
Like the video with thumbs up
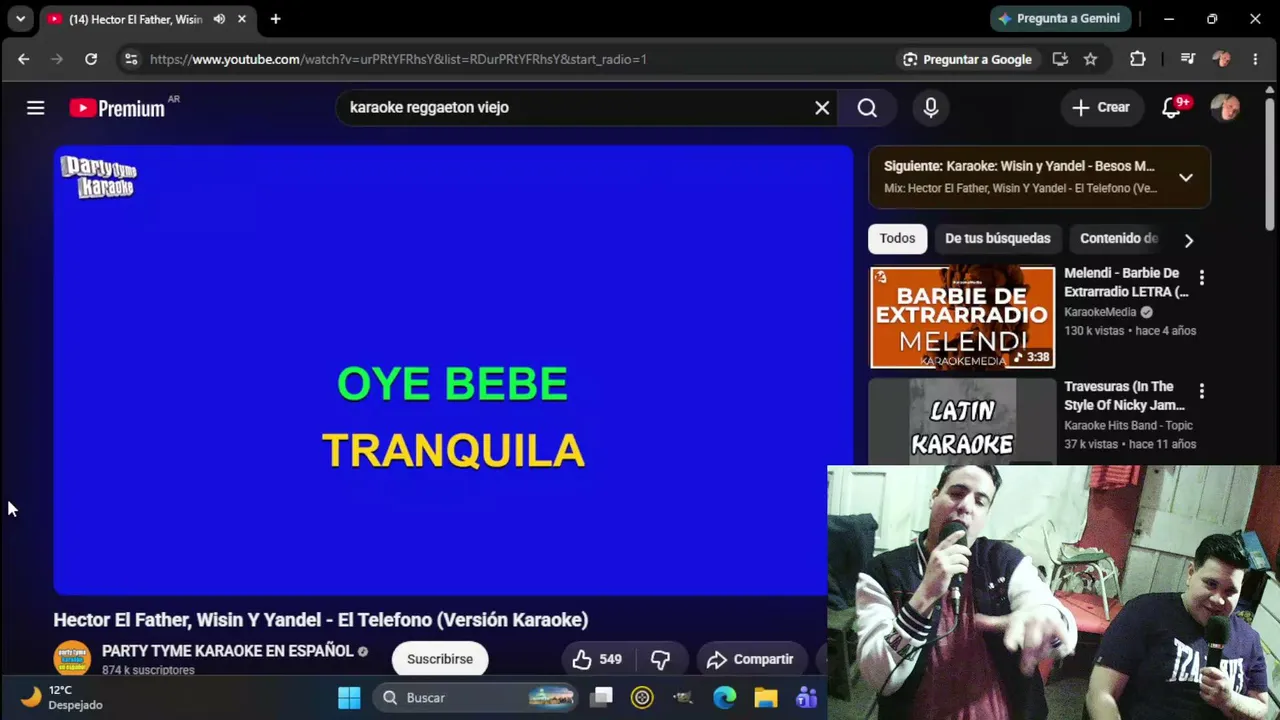(598, 659)
